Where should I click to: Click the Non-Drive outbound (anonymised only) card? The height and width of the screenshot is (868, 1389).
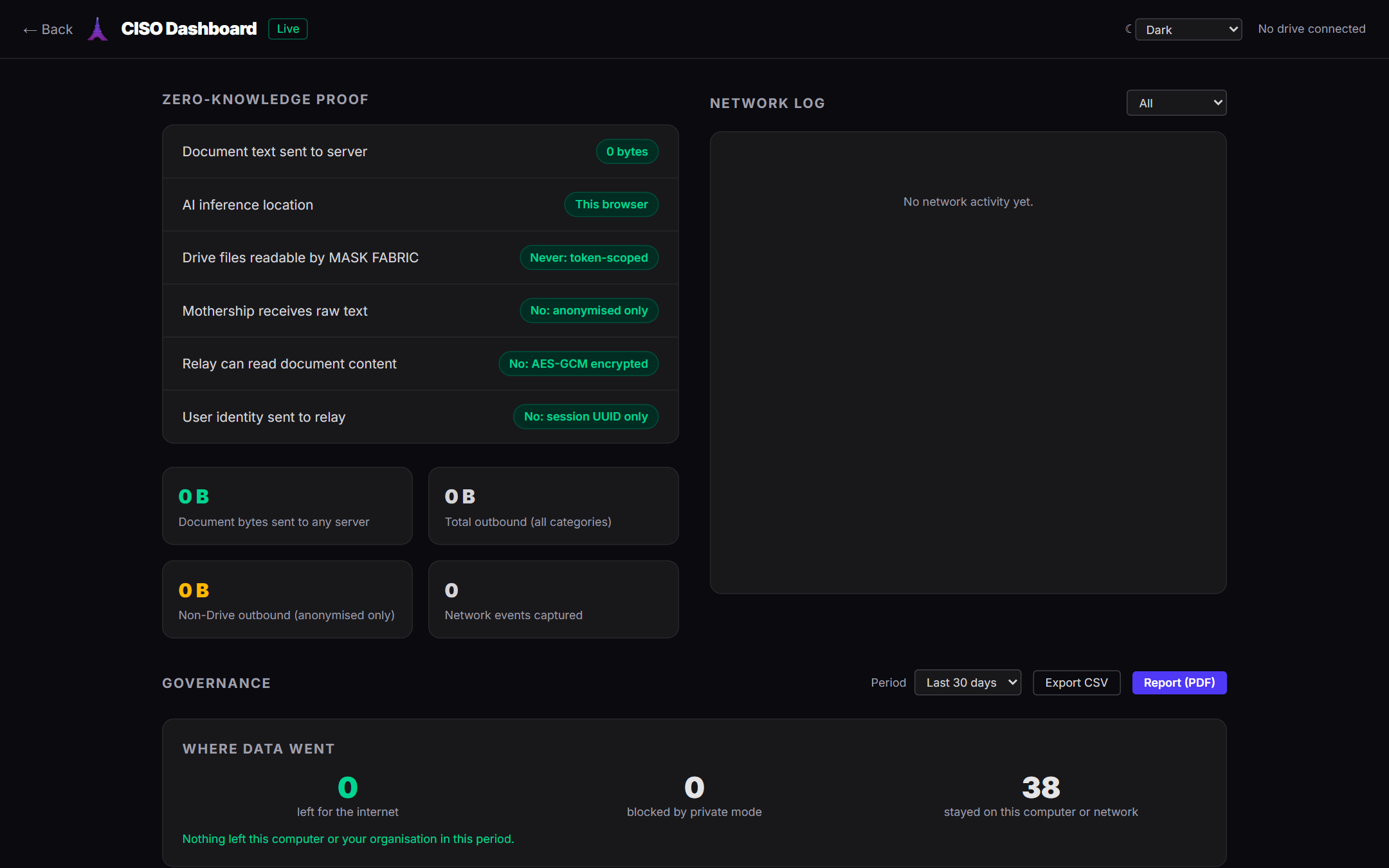pyautogui.click(x=287, y=599)
